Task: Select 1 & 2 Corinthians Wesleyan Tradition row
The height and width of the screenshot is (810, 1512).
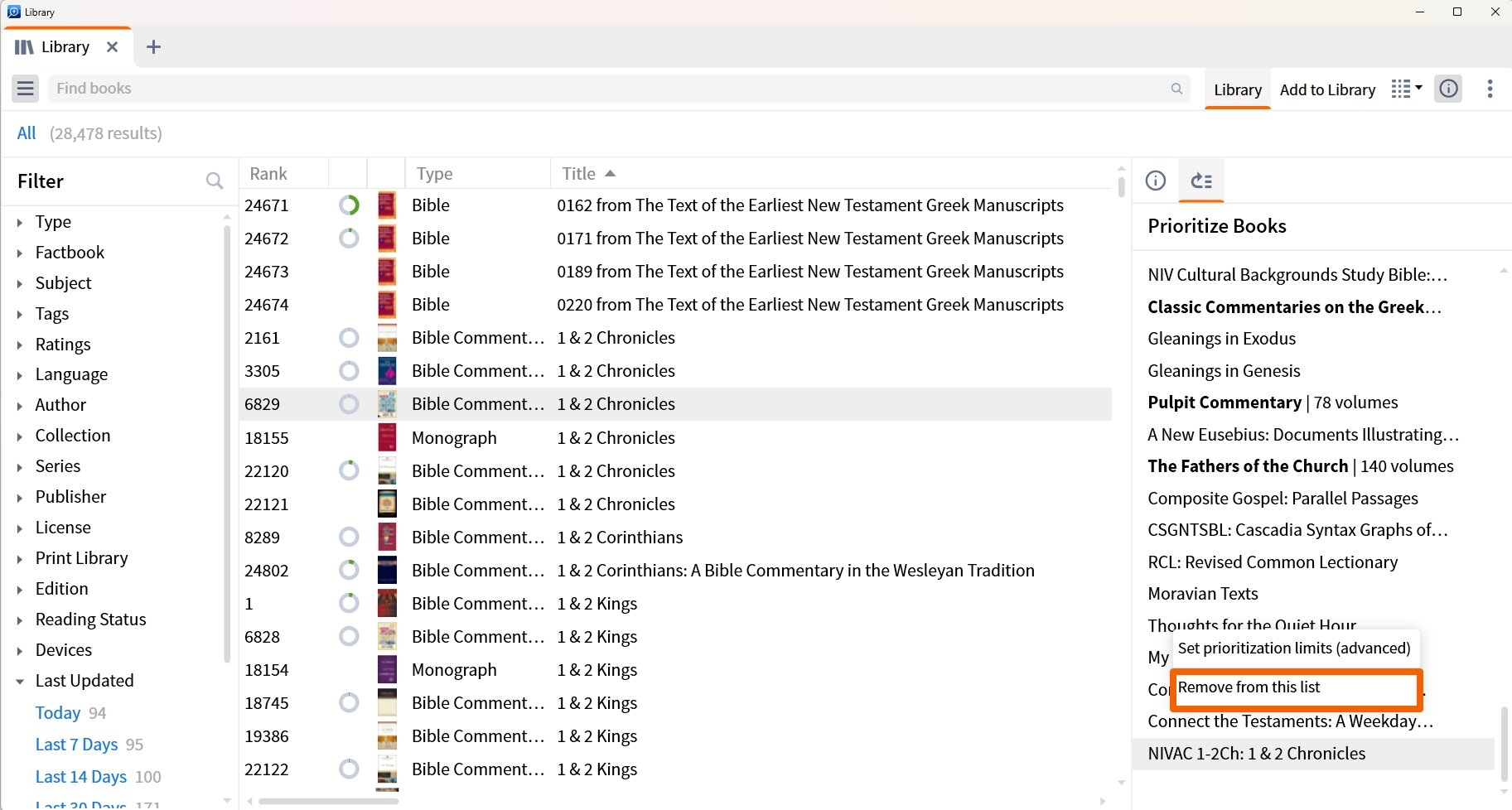Action: pyautogui.click(x=675, y=571)
